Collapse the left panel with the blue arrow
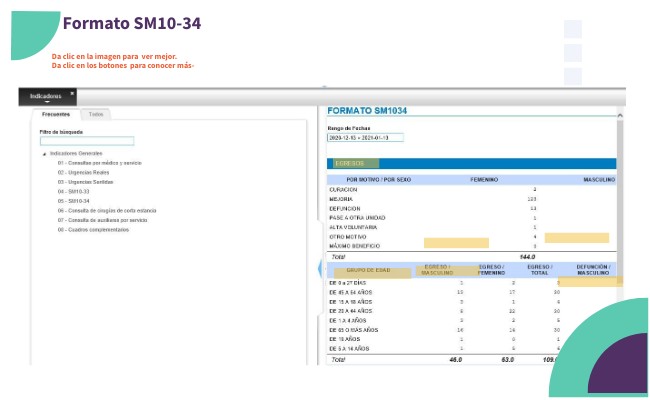Viewport: 650px width, 400px height. click(320, 269)
